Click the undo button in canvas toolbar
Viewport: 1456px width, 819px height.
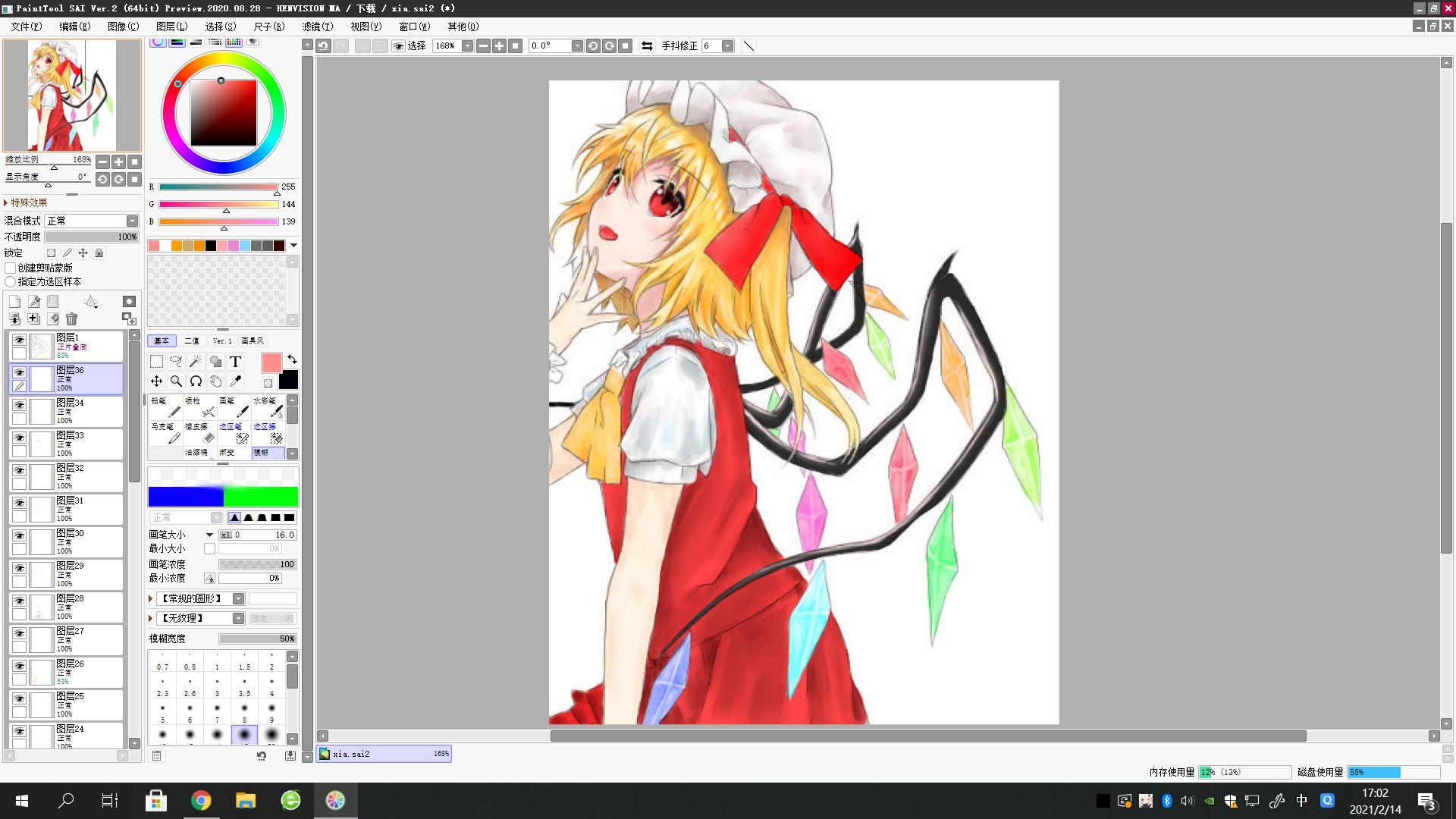point(324,46)
